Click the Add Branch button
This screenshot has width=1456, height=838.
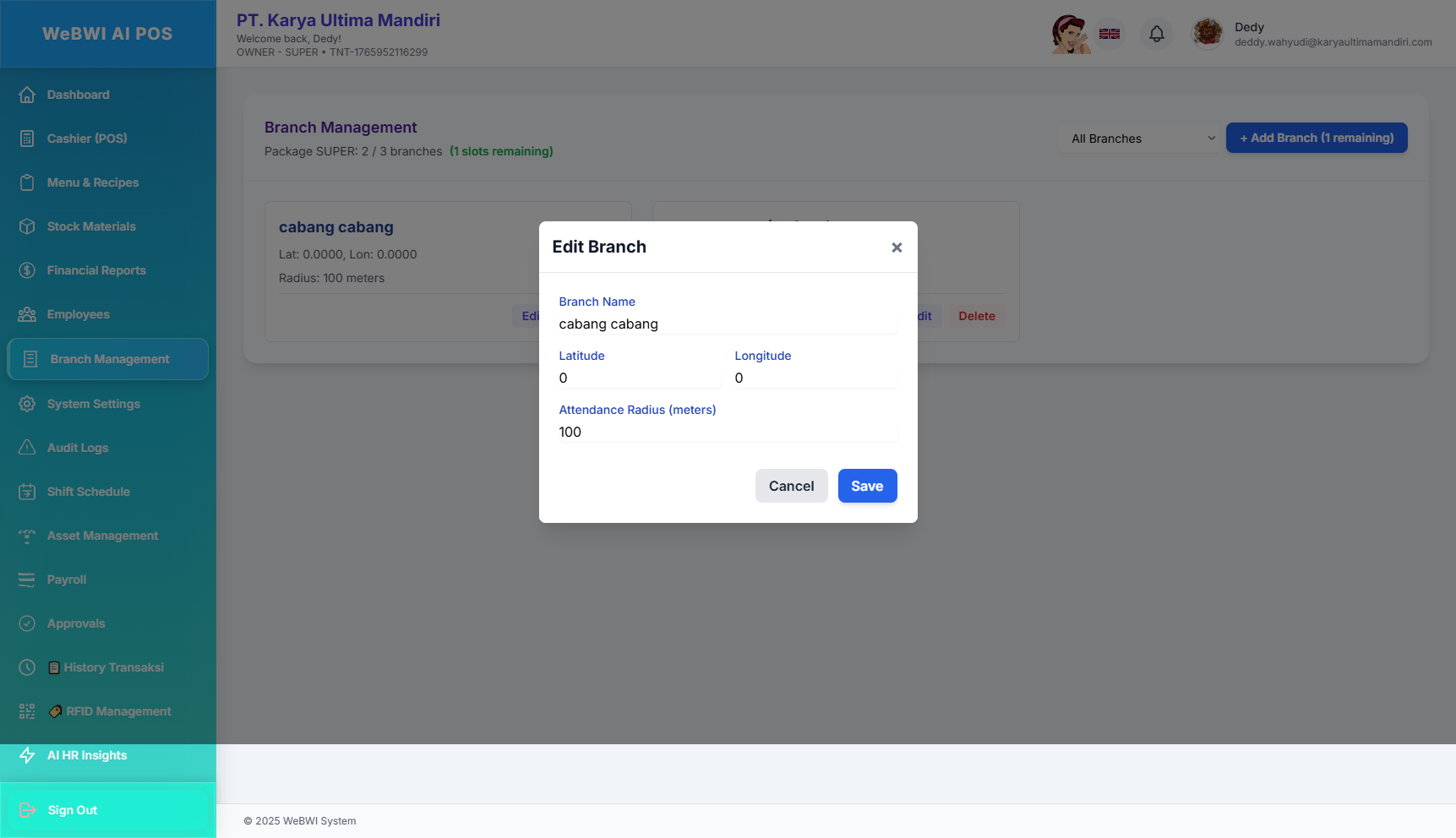point(1316,138)
